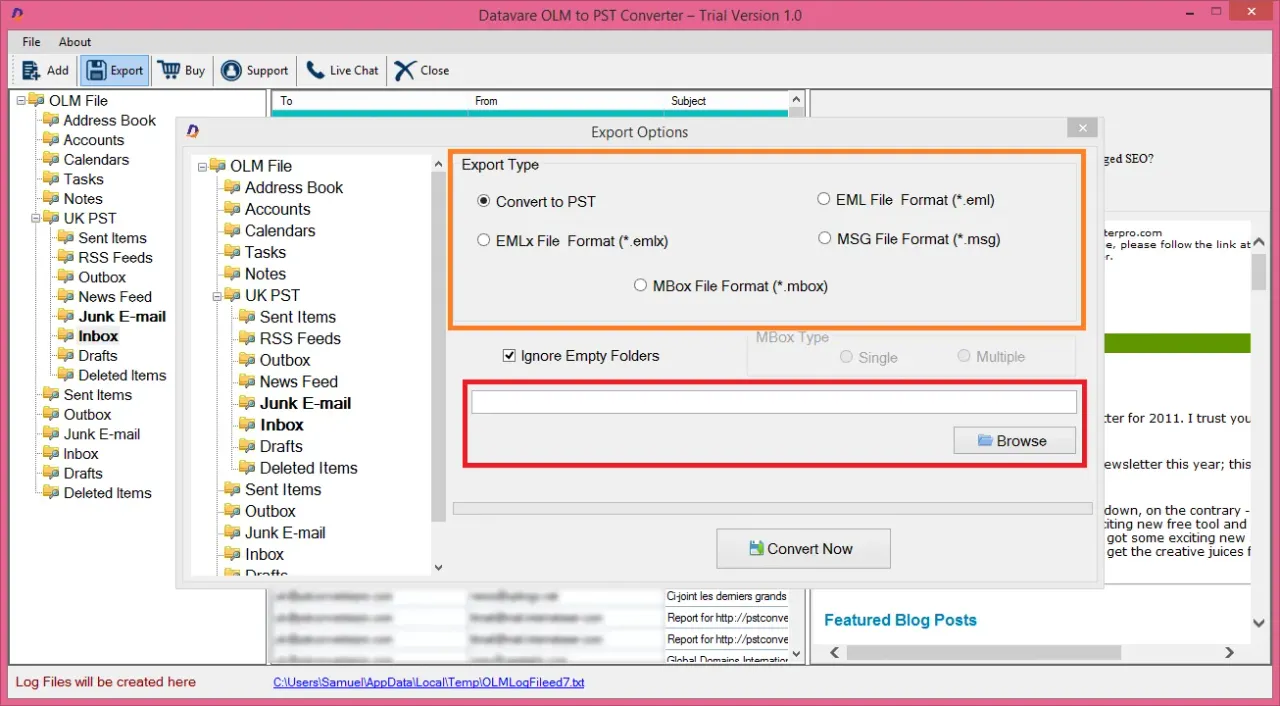Screen dimensions: 1280x706
Task: Collapse OLM File node in Export Options tree
Action: [x=203, y=166]
